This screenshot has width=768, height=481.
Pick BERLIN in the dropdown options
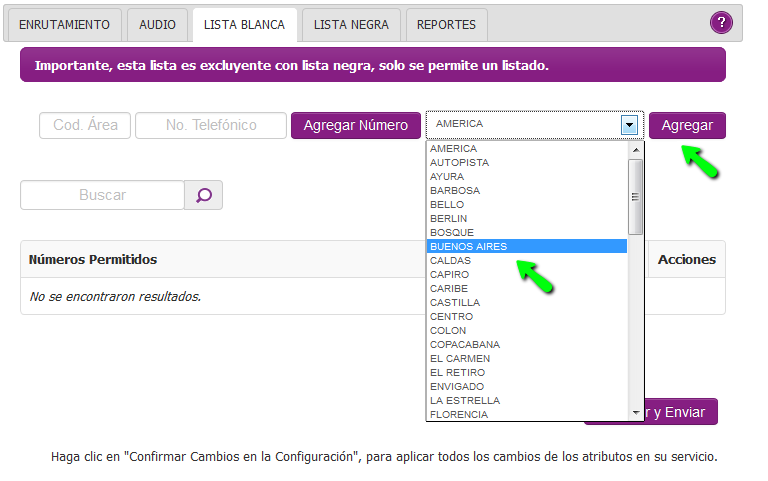(527, 218)
